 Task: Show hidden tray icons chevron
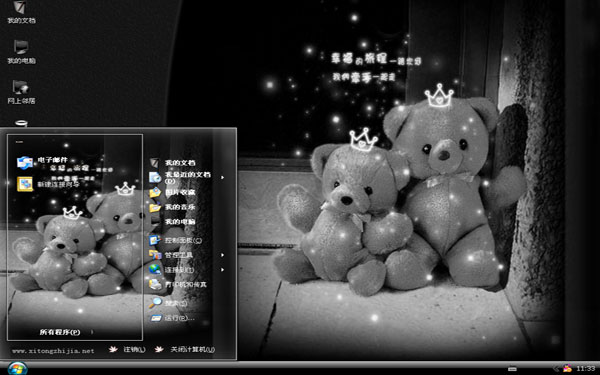click(x=557, y=368)
